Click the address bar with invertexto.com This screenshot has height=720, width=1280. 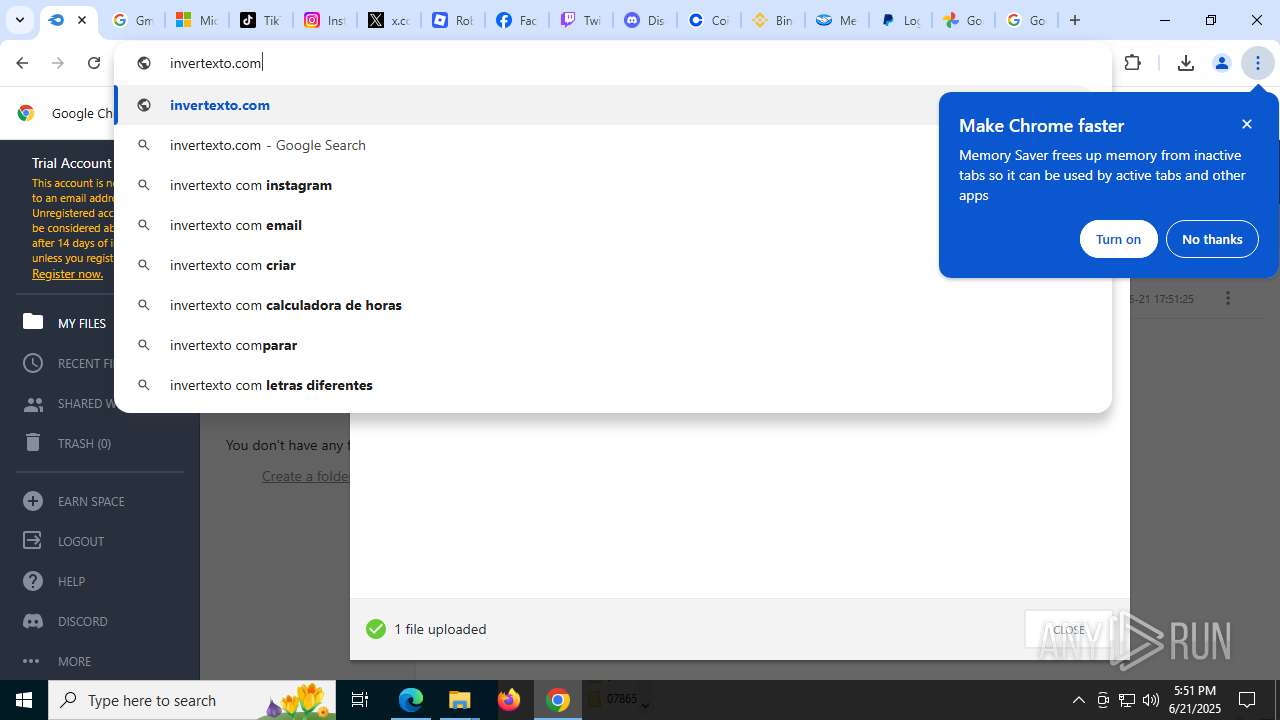tap(612, 63)
